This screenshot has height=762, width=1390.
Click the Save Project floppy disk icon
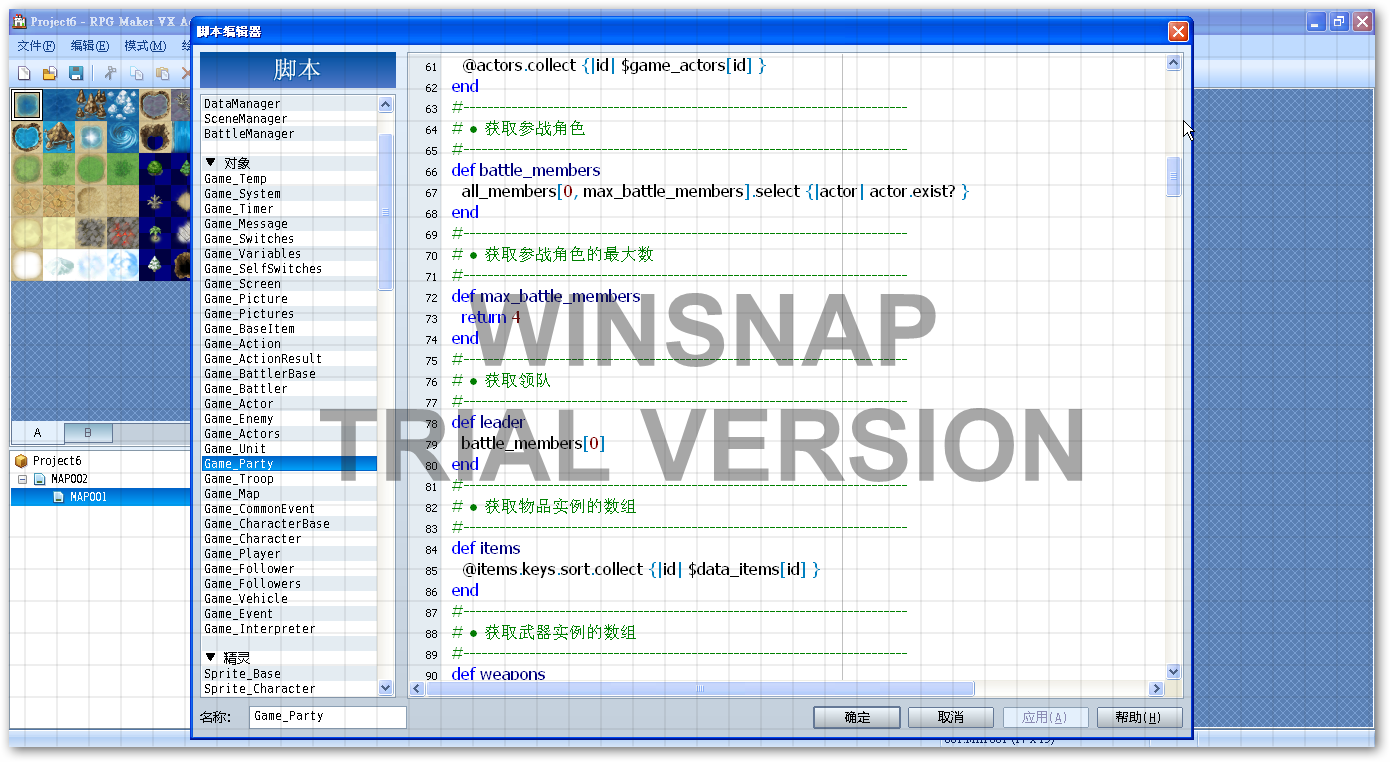(x=76, y=74)
